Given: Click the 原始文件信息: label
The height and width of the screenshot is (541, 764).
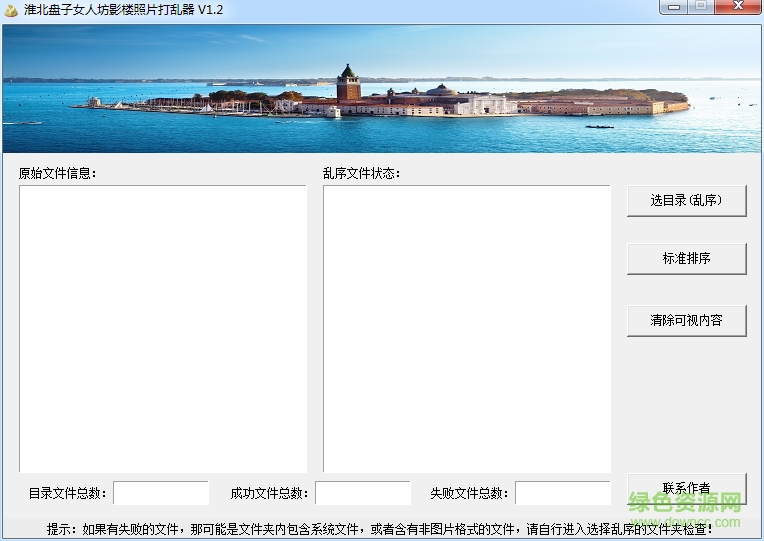Looking at the screenshot, I should point(56,173).
